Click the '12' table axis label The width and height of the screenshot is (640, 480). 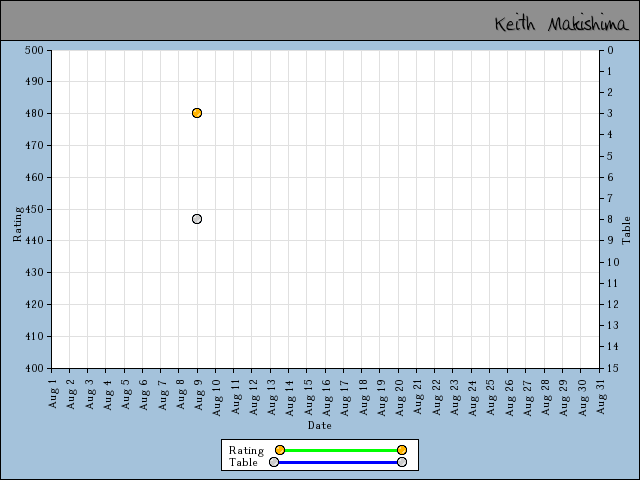pyautogui.click(x=613, y=304)
